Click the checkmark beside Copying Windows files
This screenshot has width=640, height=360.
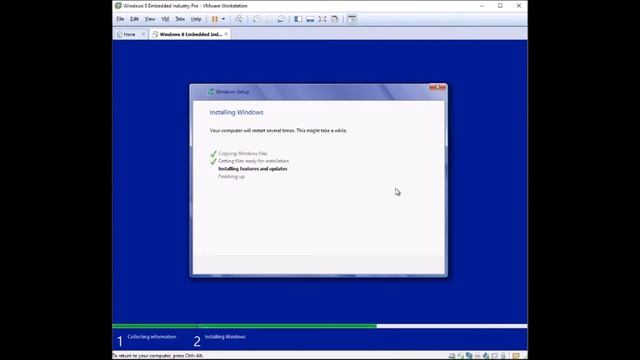pyautogui.click(x=213, y=153)
